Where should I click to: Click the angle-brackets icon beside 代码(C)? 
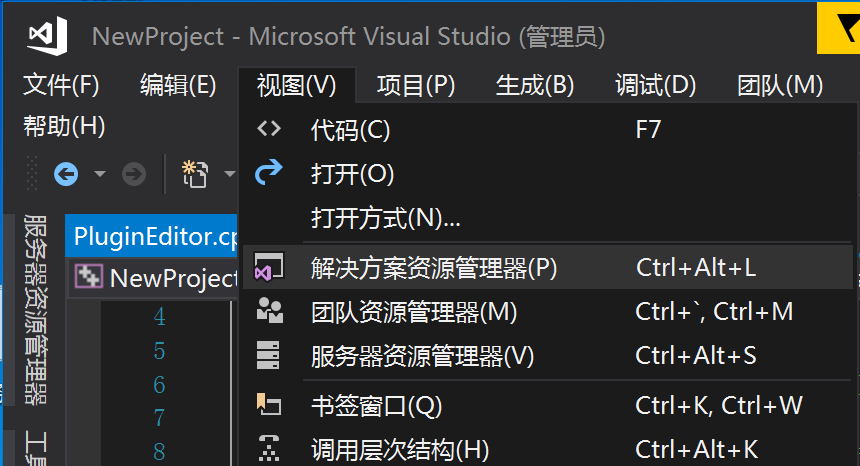269,129
